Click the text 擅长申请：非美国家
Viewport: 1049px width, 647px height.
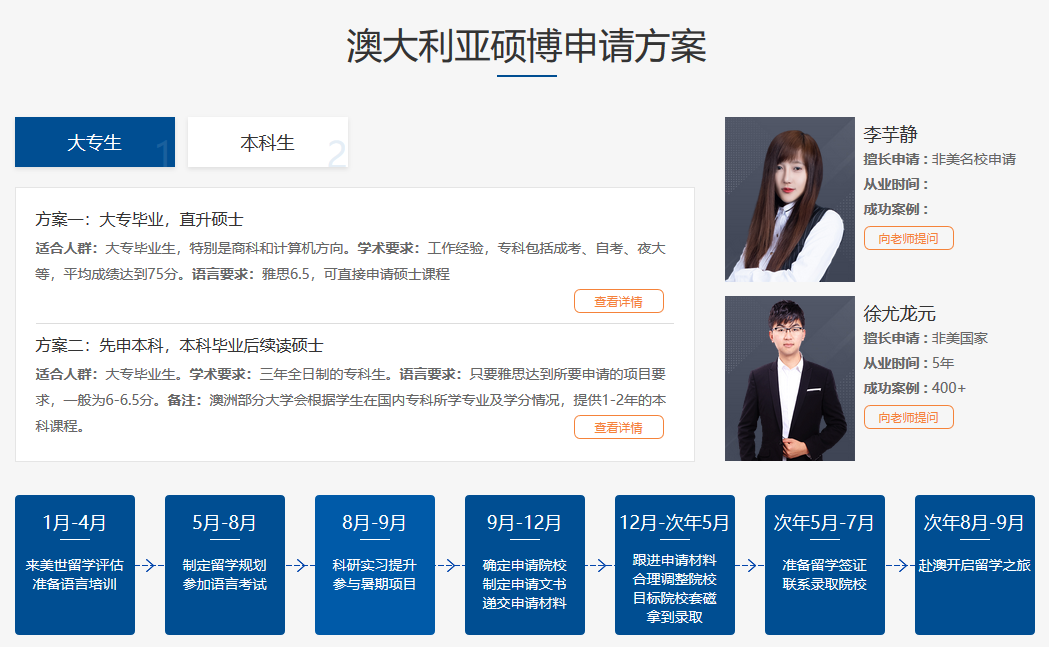pos(925,339)
